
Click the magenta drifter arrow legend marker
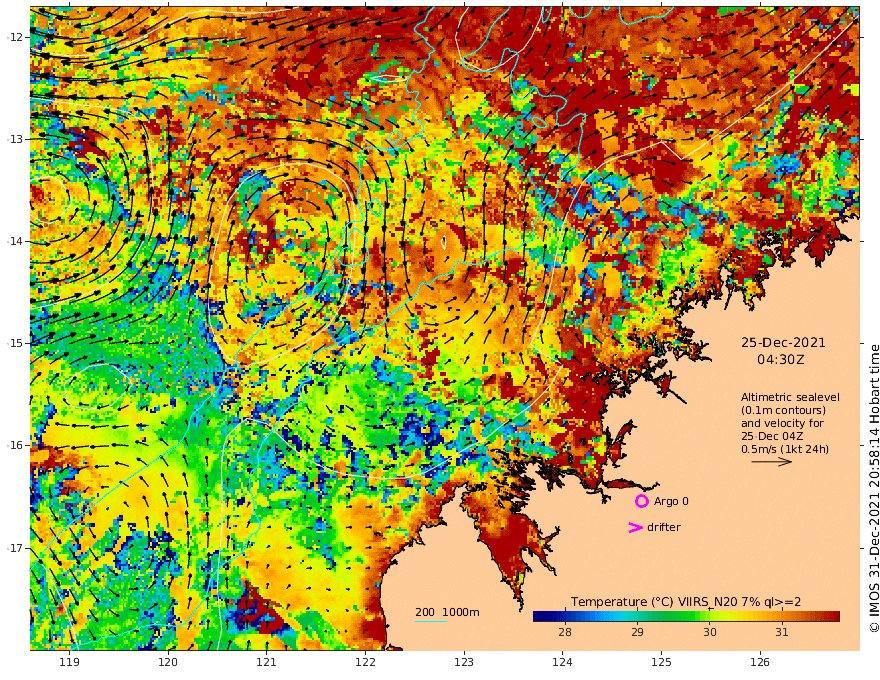[x=635, y=527]
